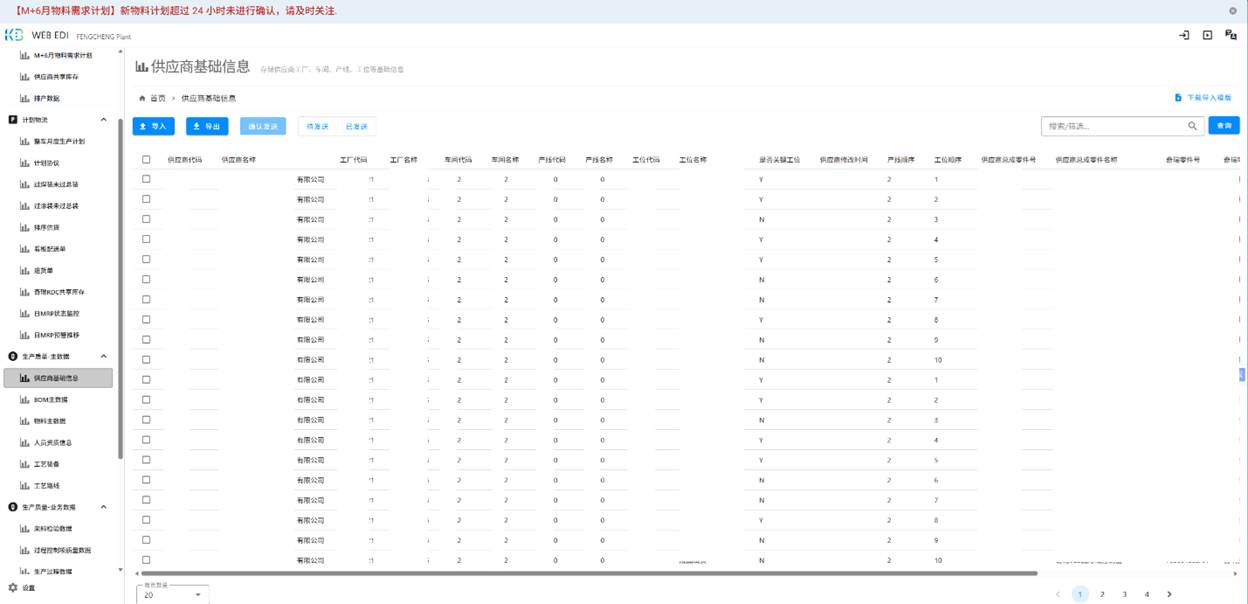Viewport: 1248px width, 604px height.
Task: Click the blue 导入 button
Action: tap(154, 127)
